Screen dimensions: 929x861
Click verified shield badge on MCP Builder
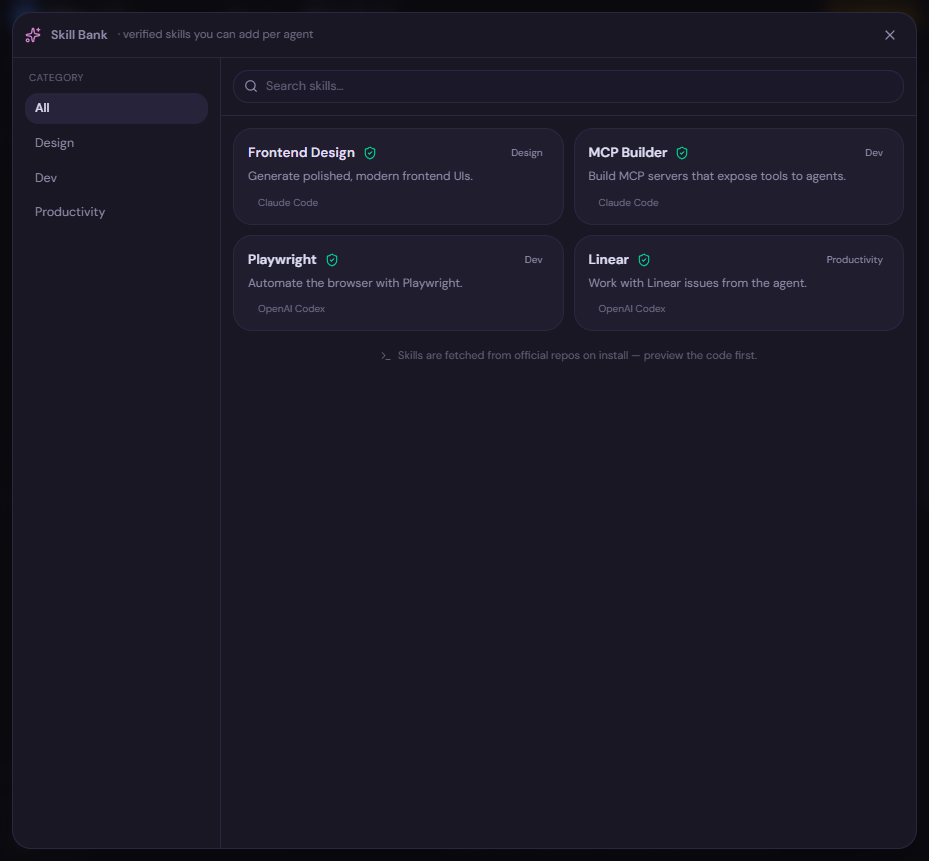coord(682,153)
